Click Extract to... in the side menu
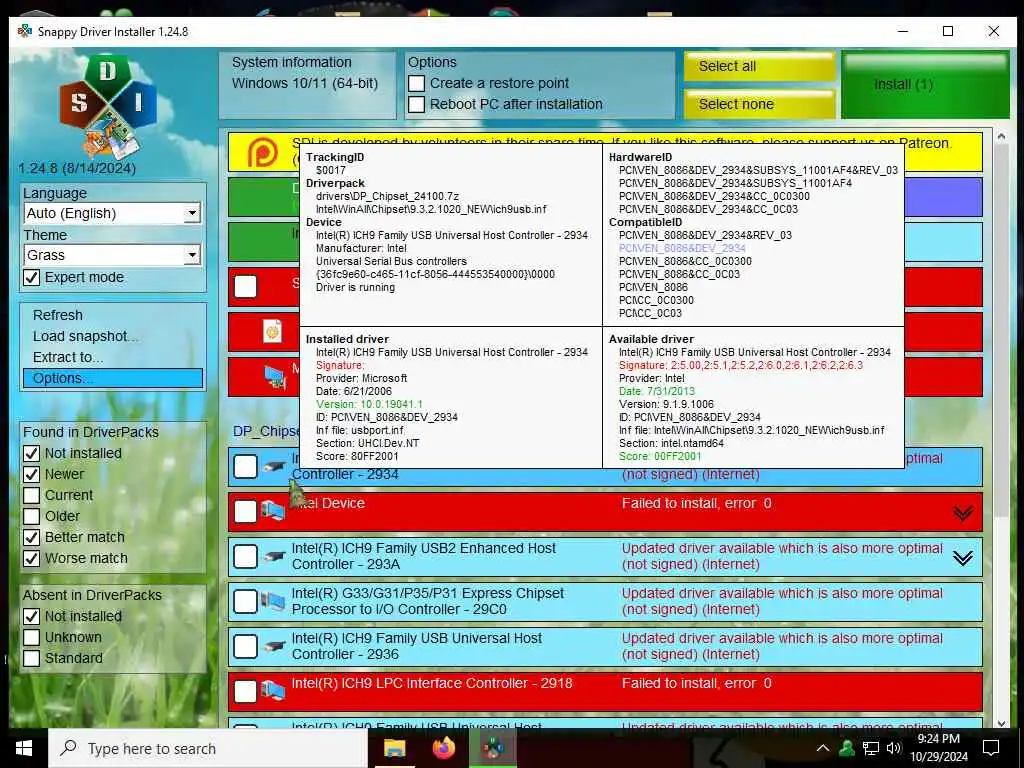This screenshot has width=1024, height=768. tap(68, 357)
